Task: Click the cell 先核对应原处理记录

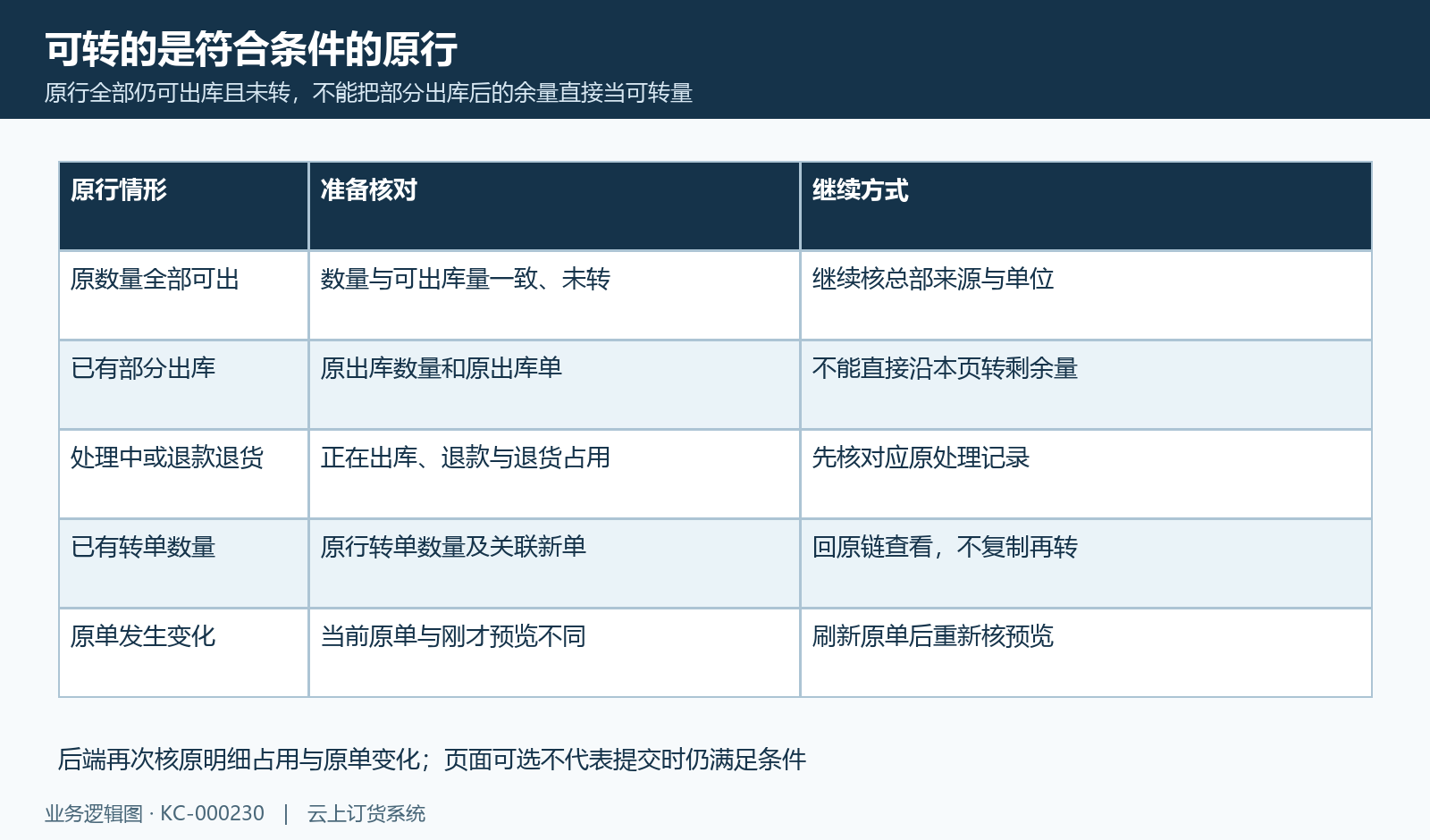Action: point(1086,475)
